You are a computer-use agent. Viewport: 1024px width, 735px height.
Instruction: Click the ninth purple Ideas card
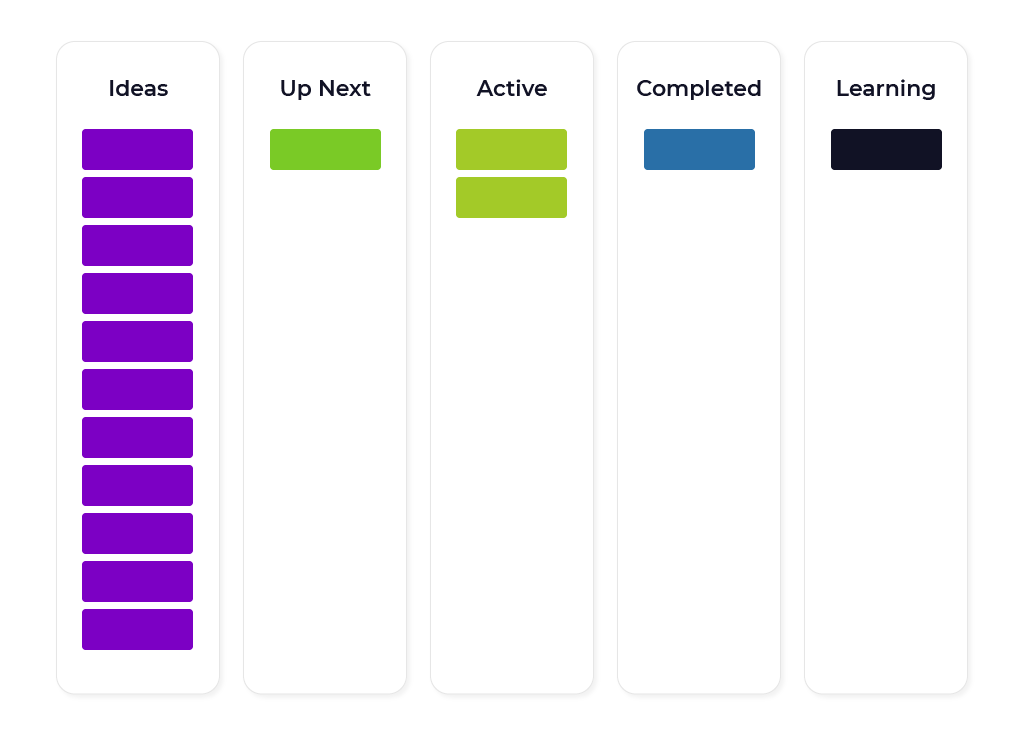[137, 534]
